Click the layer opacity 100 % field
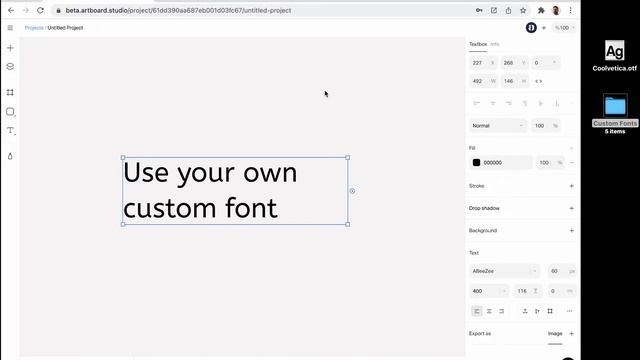This screenshot has width=640, height=360. point(545,126)
